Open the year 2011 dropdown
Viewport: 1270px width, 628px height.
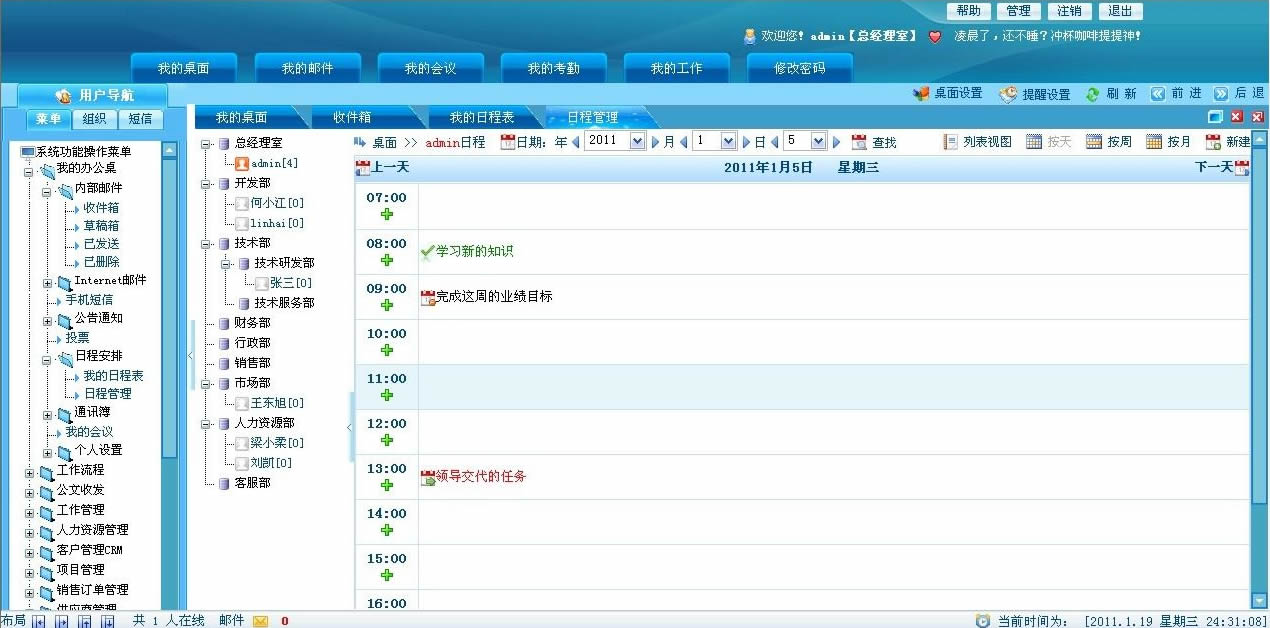[637, 141]
